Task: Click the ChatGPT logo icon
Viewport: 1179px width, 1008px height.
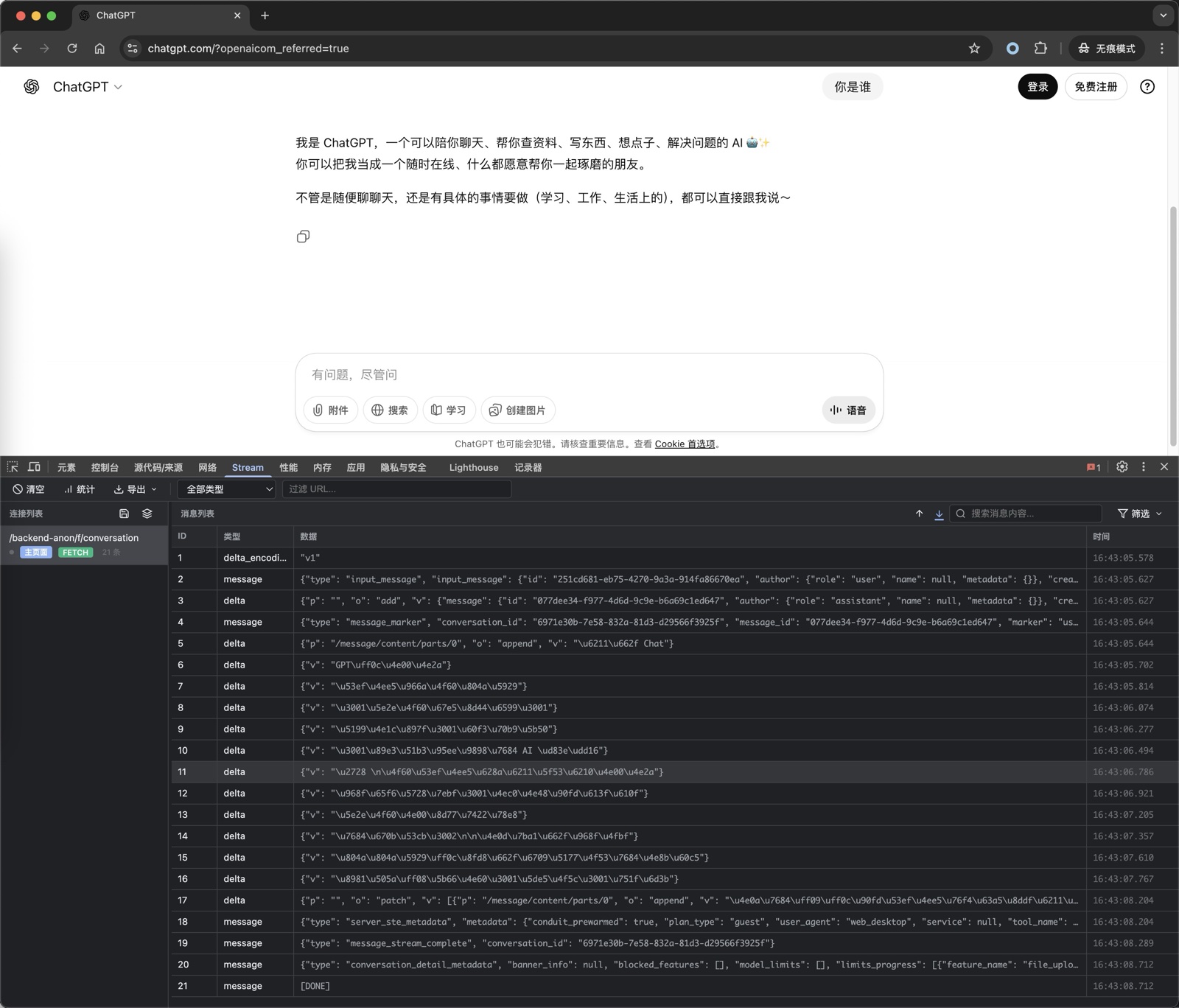Action: 32,87
